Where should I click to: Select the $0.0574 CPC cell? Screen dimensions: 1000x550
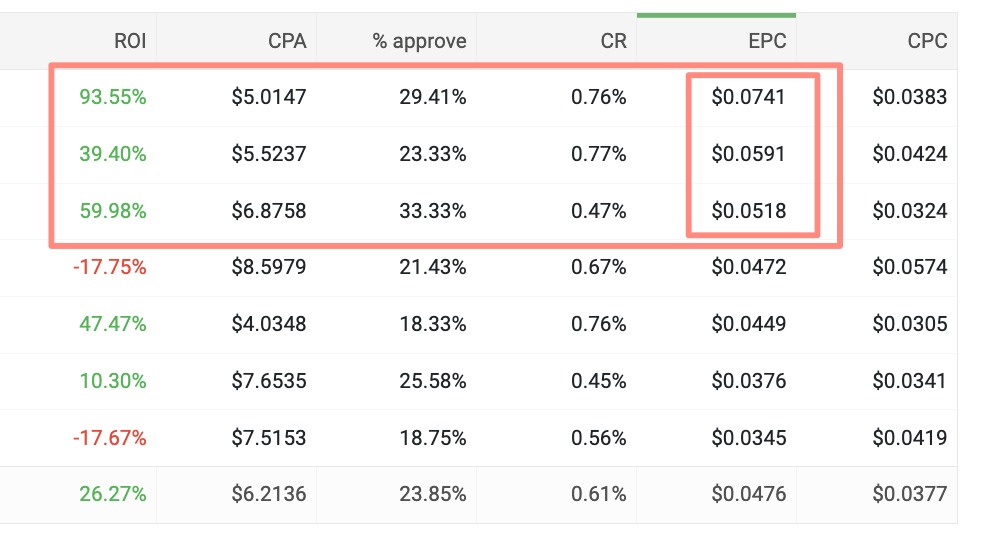point(909,267)
